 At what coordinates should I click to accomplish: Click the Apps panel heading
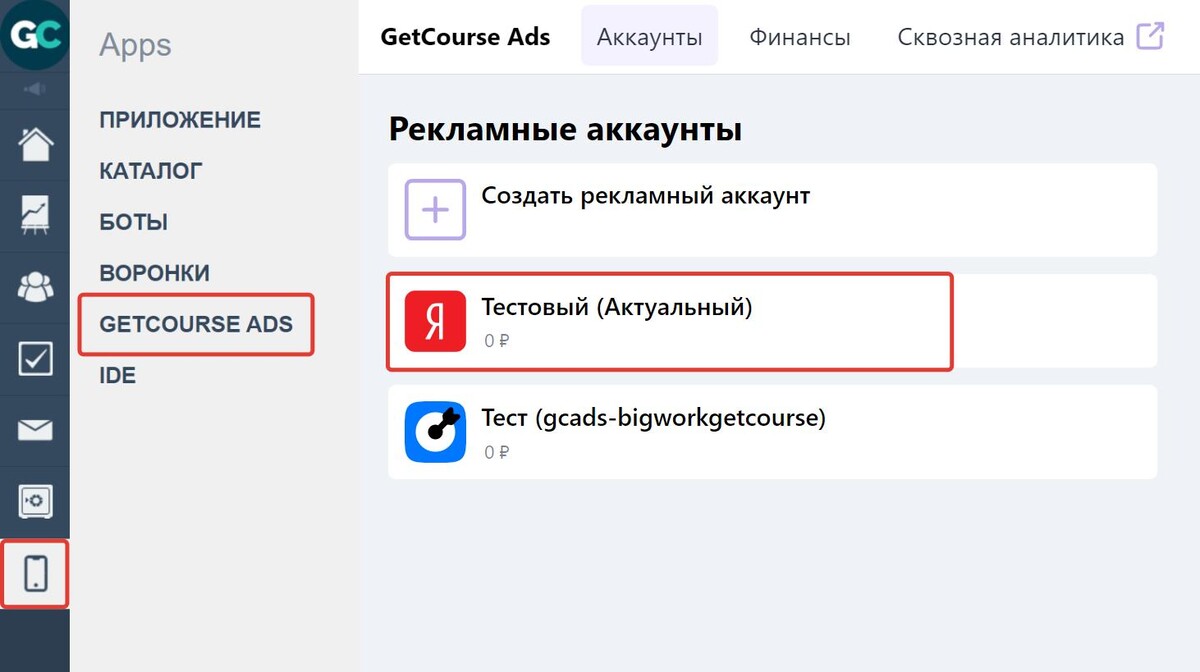[x=135, y=44]
